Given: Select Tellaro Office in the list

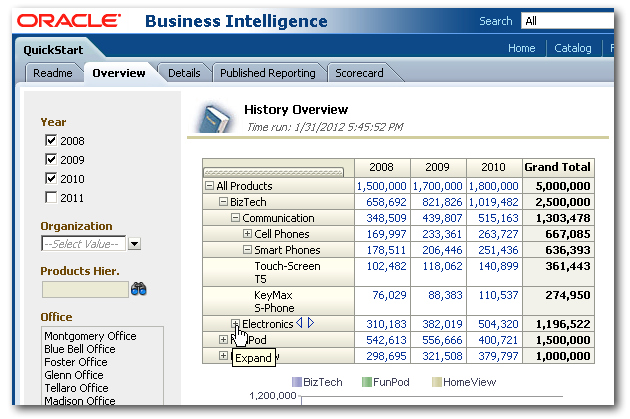Looking at the screenshot, I should [x=76, y=388].
